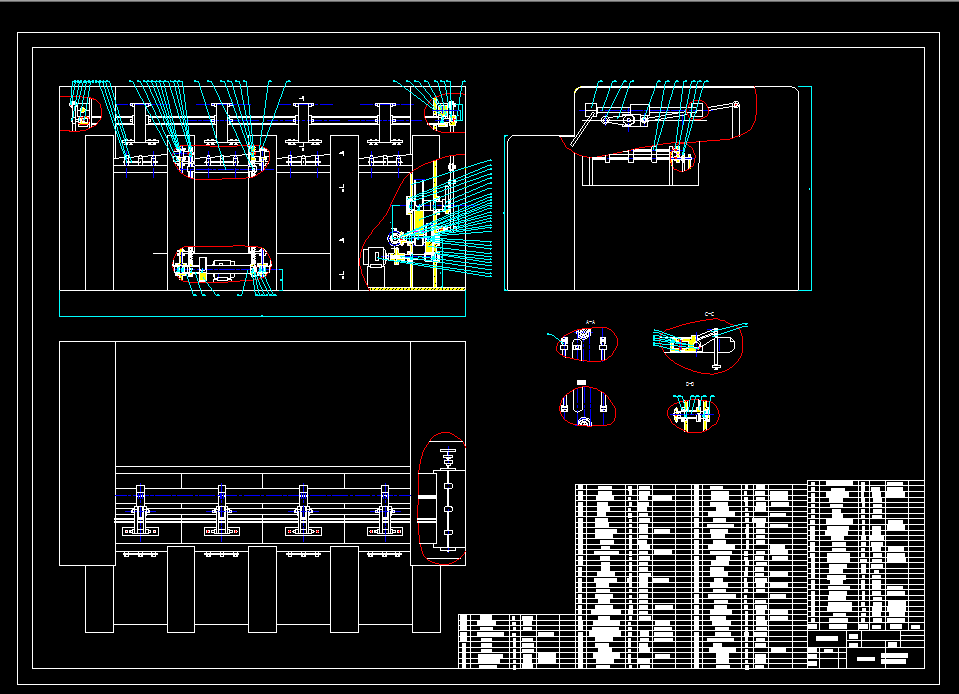
Task: Select the cyan dimension line under the front view
Action: pyautogui.click(x=262, y=316)
